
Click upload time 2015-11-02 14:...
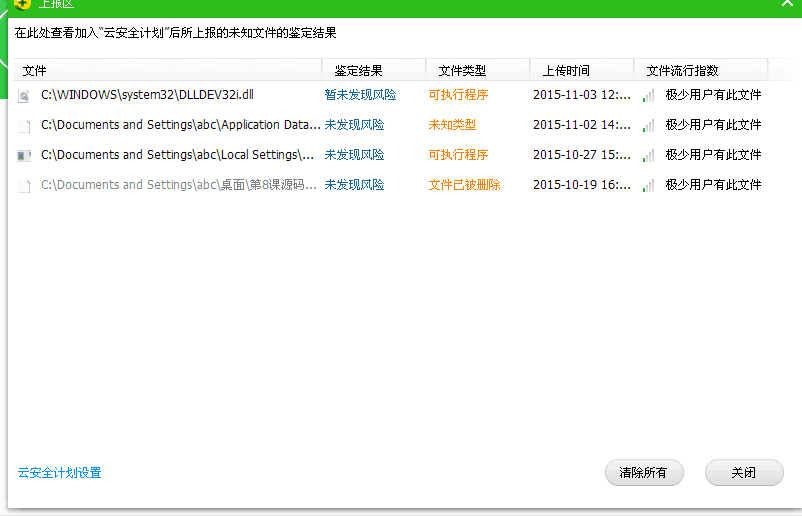[582, 125]
